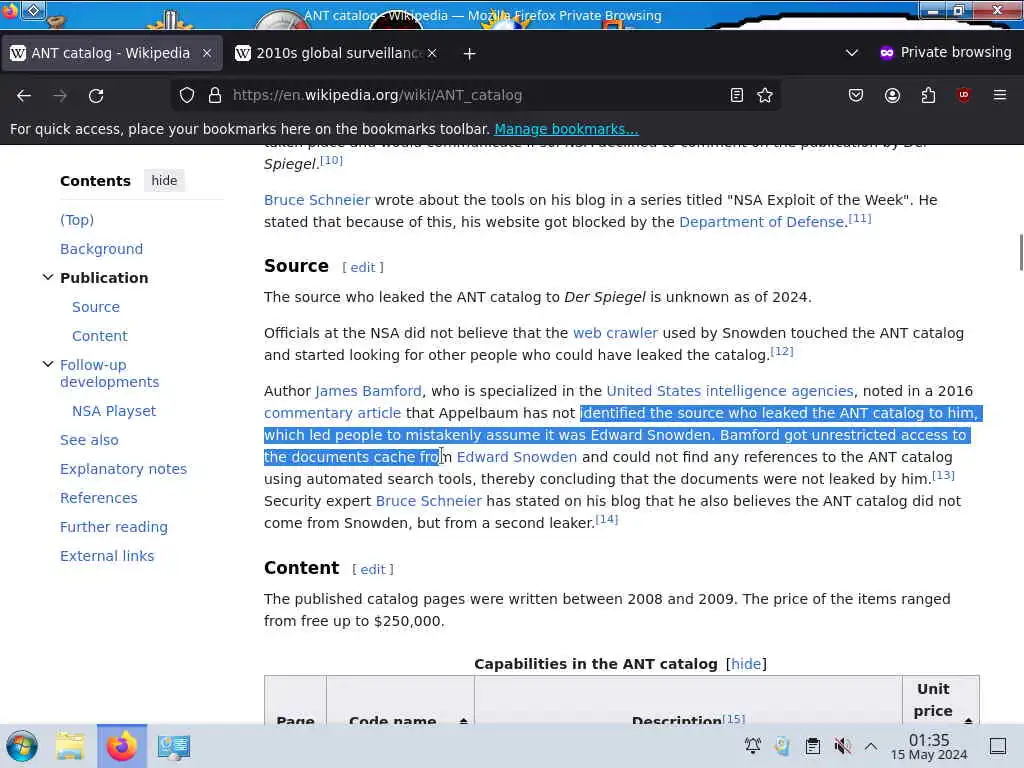Close the 2010s global surveillance tab
Screen dimensions: 1024x768
point(432,53)
